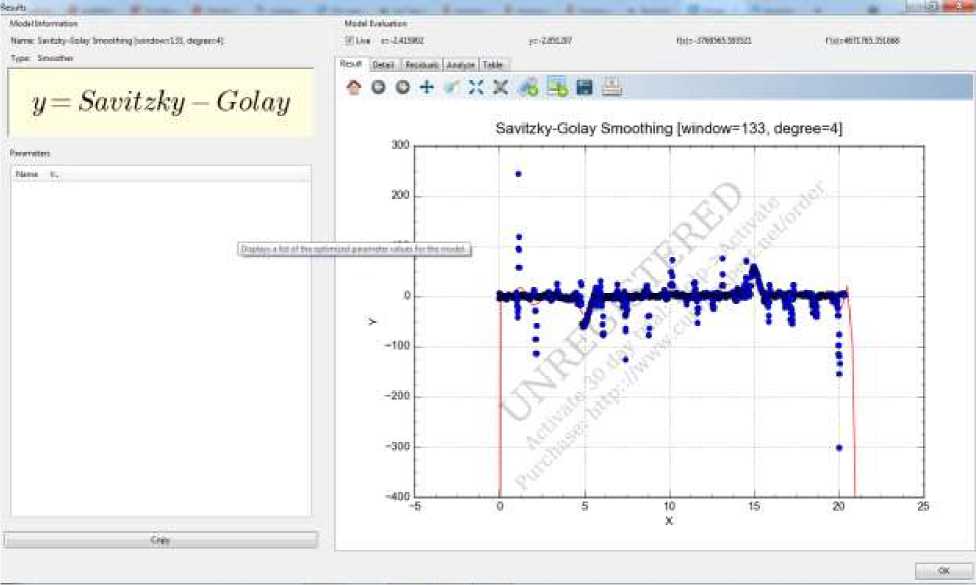Click the Home reset view icon

pos(353,87)
